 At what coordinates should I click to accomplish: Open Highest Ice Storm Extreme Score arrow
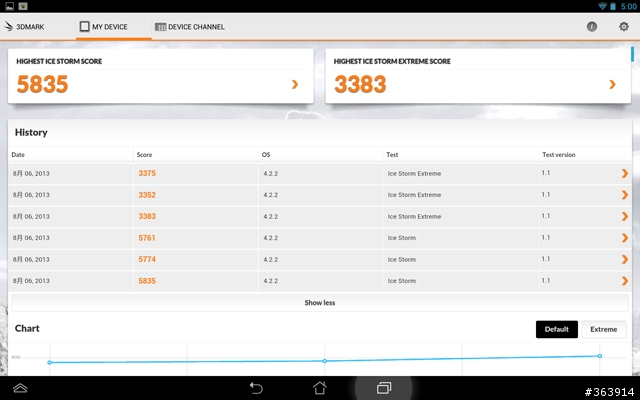[612, 84]
